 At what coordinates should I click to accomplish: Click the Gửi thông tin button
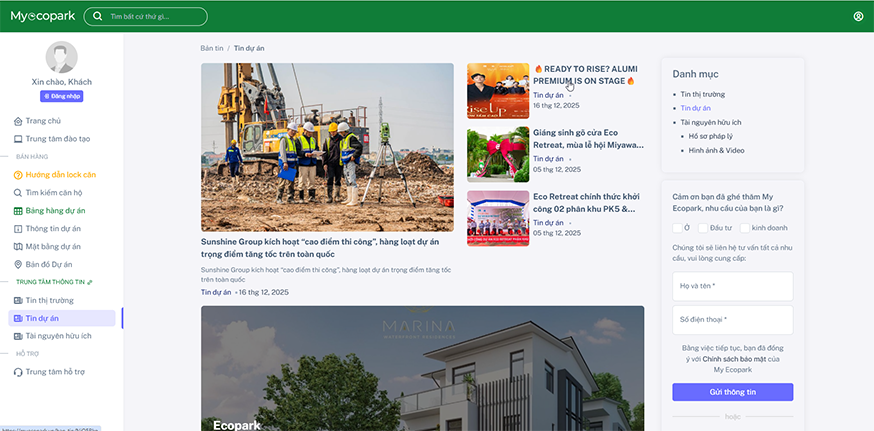click(732, 392)
